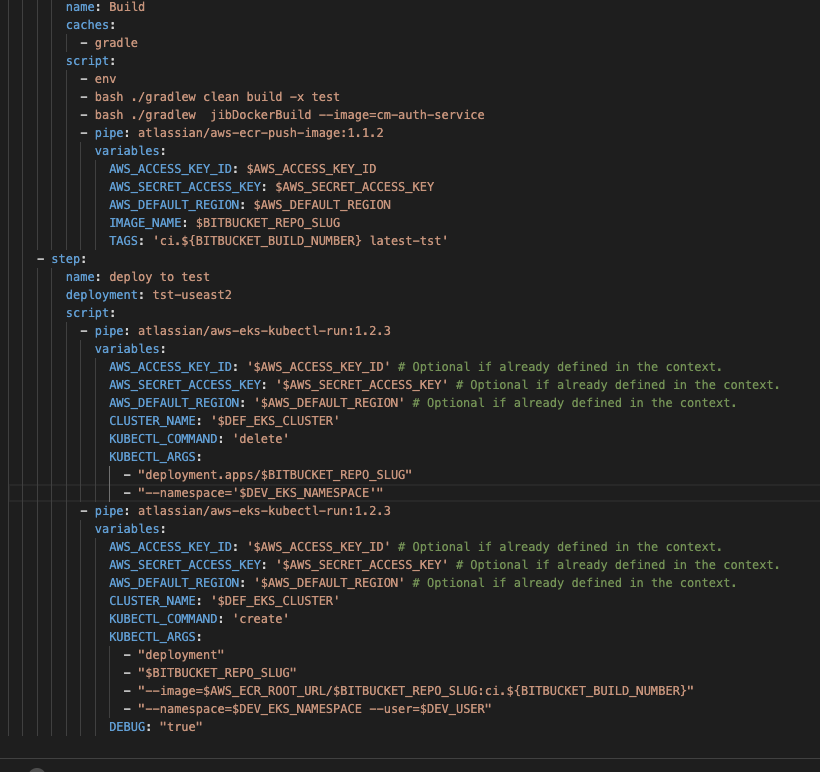Click the gray circle icon at the bottom left
Screen dimensions: 820x772
(x=37, y=770)
